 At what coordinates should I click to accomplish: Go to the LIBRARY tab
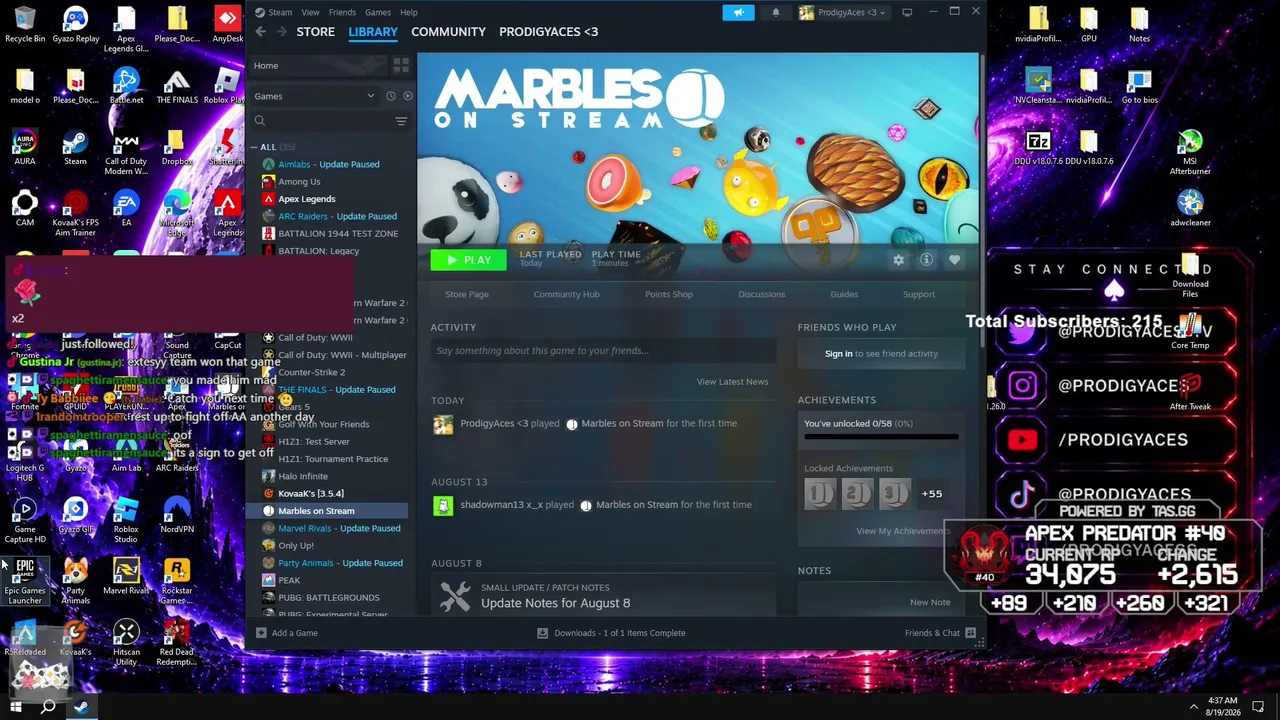point(373,32)
